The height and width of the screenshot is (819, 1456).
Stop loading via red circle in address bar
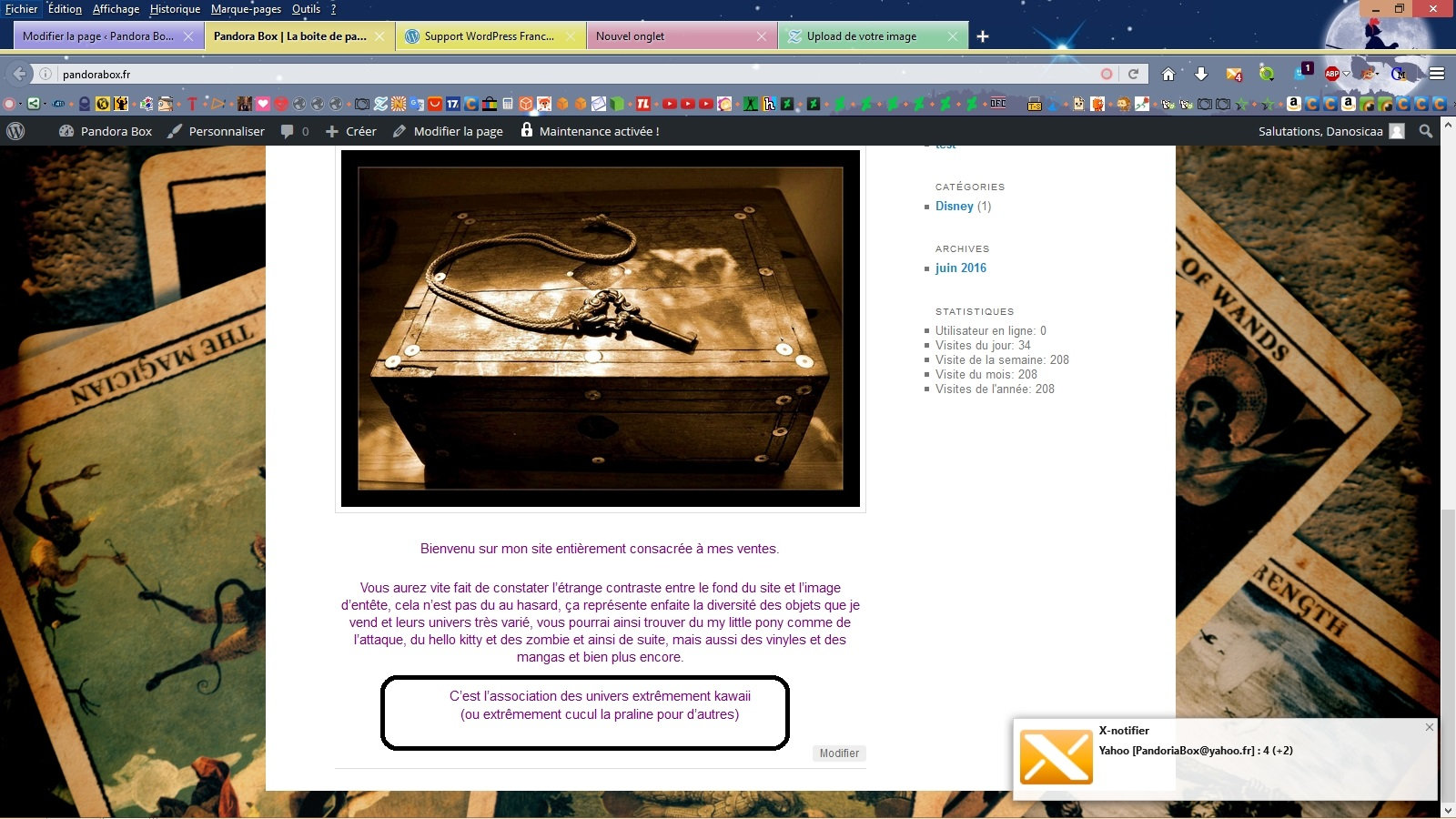pyautogui.click(x=1107, y=74)
